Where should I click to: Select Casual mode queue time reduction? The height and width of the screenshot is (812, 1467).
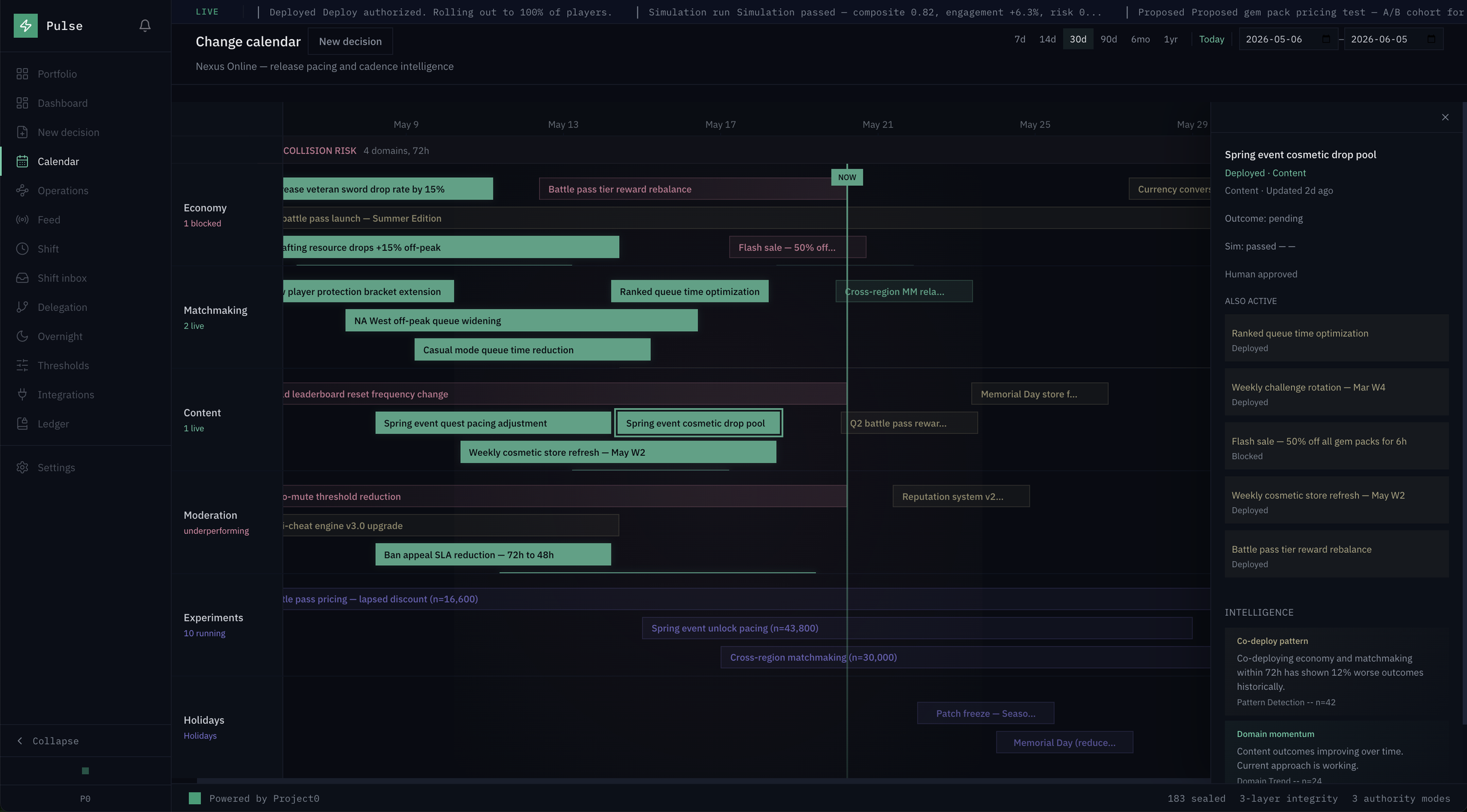coord(532,350)
